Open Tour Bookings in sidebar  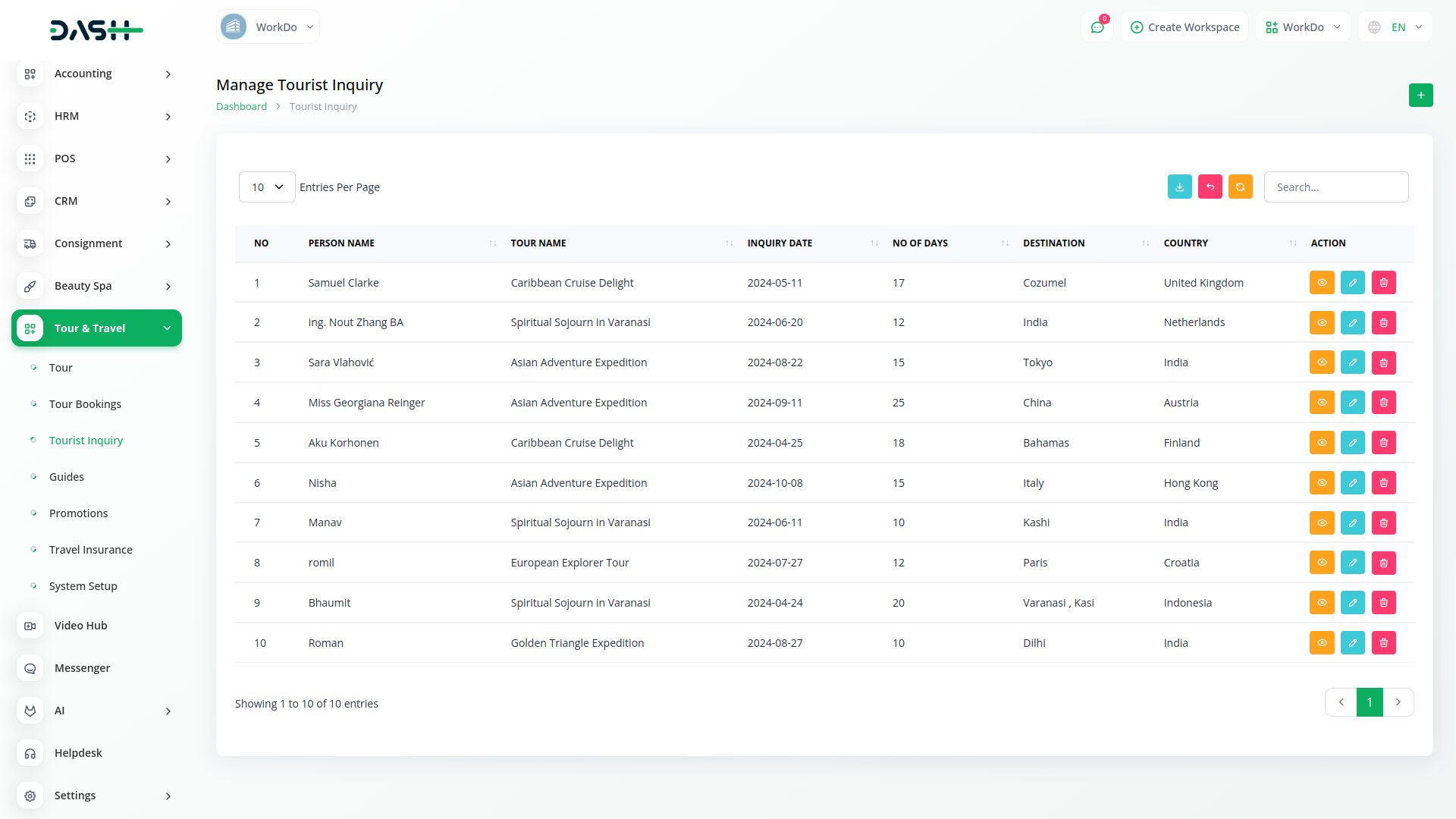pos(85,404)
